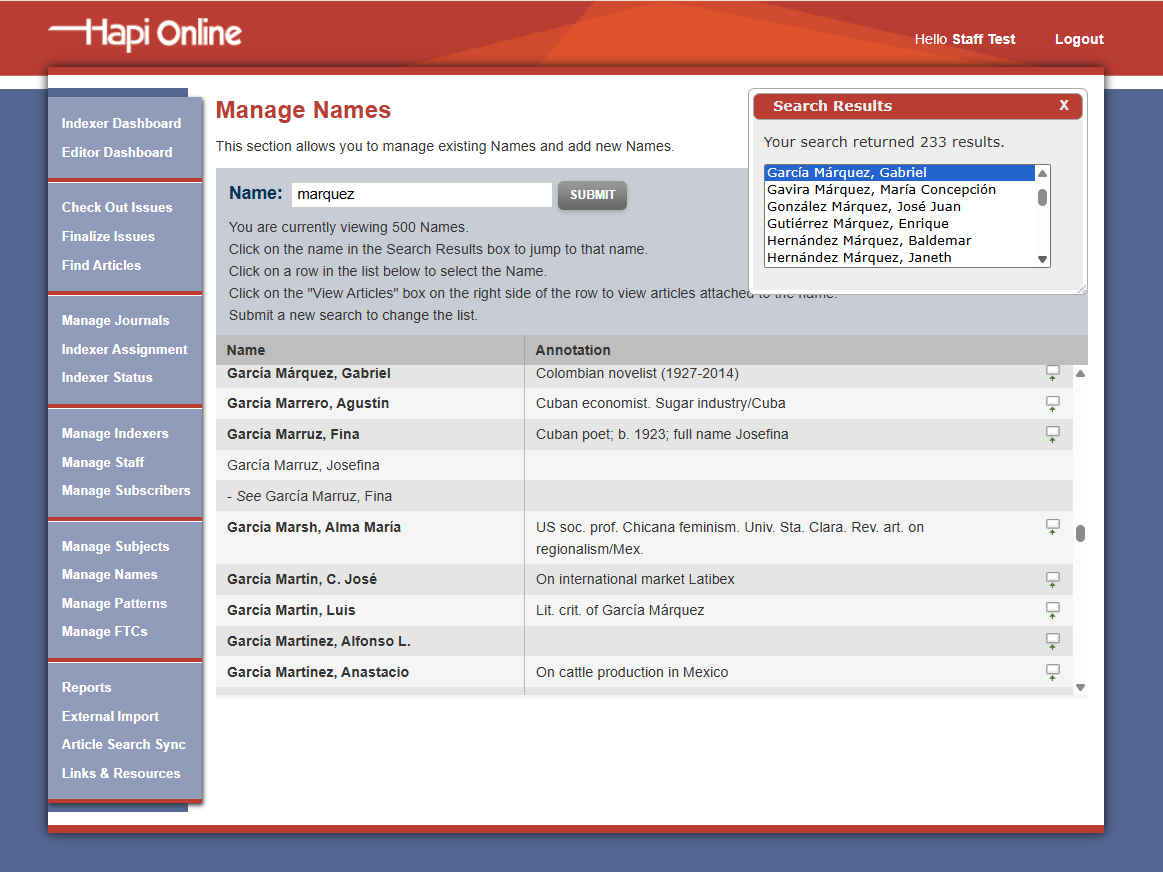View articles for García Martínez, Alfonso L.
The height and width of the screenshot is (872, 1163).
coord(1052,641)
